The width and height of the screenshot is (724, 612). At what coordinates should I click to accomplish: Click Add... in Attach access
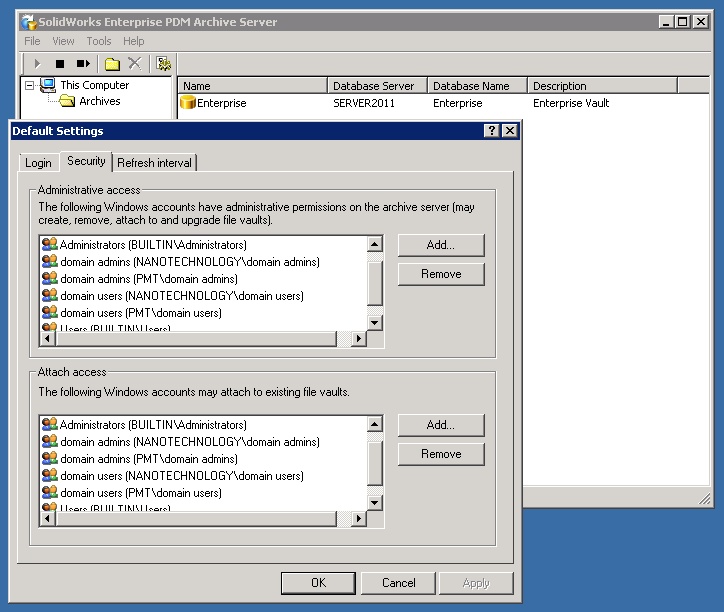(441, 425)
